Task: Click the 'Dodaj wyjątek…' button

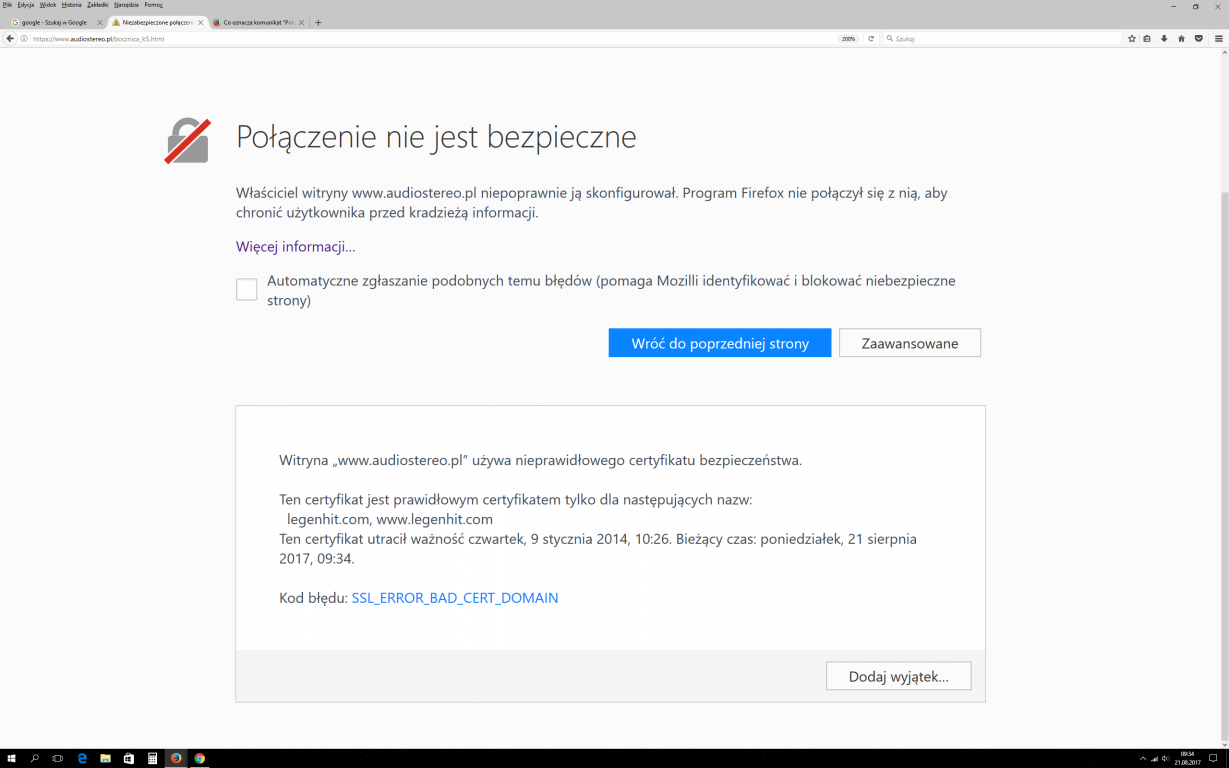Action: (898, 676)
